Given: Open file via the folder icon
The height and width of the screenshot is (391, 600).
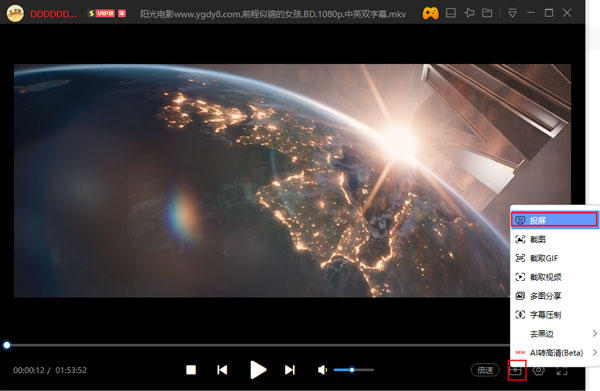Looking at the screenshot, I should click(487, 13).
